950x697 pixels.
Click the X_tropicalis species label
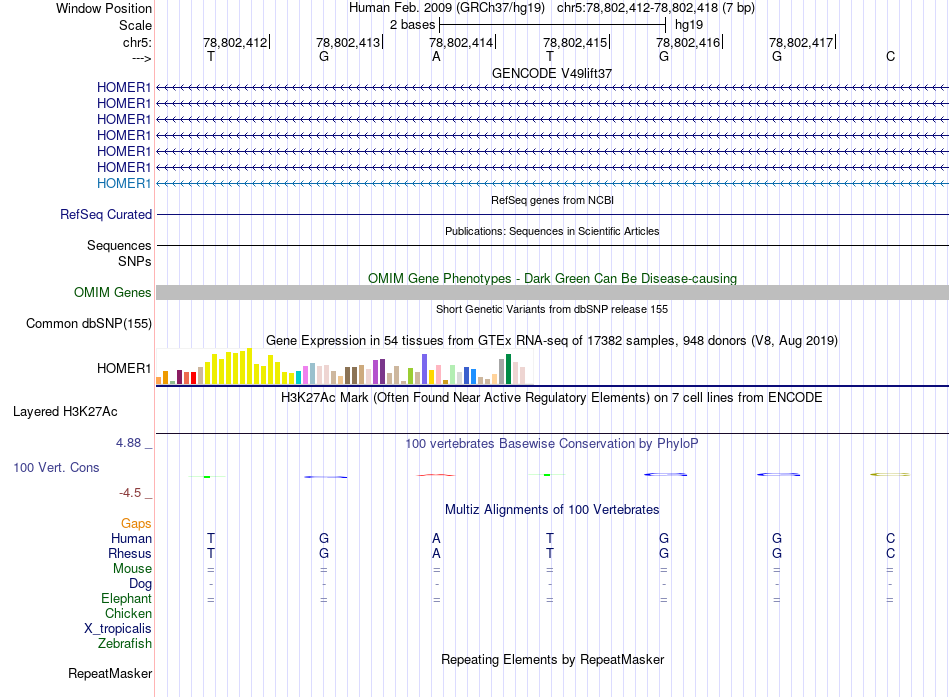coord(118,629)
